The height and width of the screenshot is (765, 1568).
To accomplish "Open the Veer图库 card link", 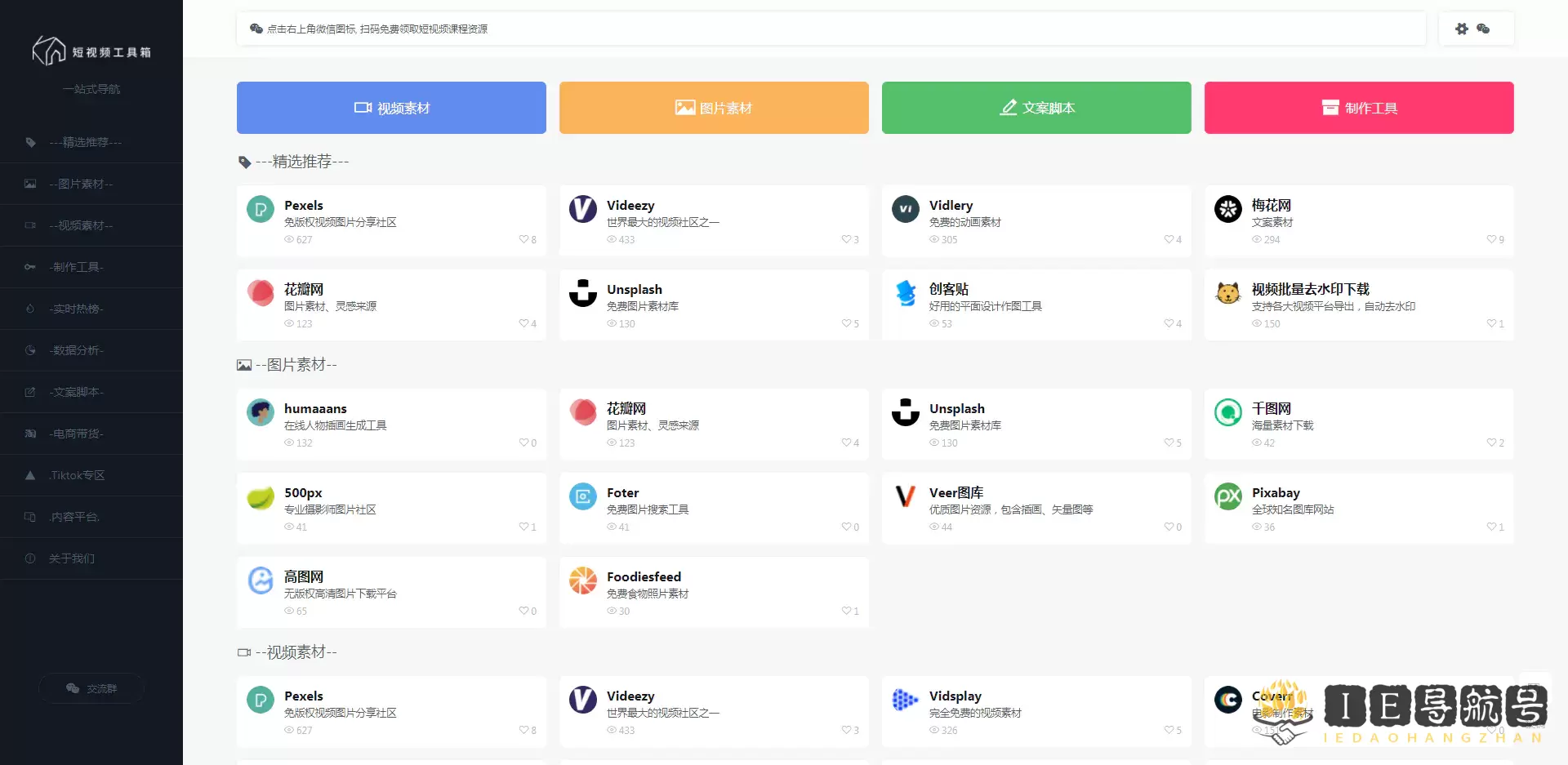I will pos(955,493).
